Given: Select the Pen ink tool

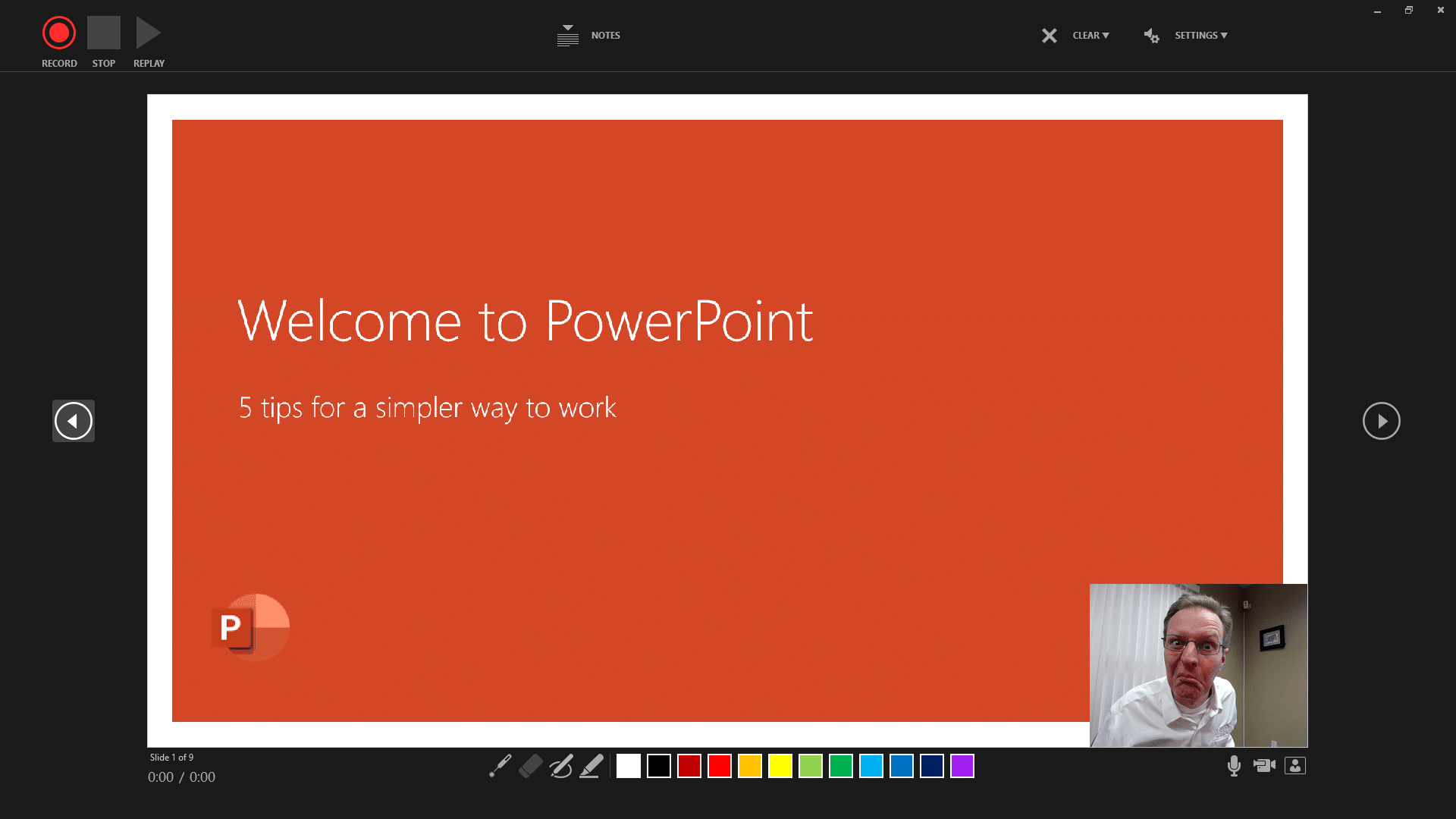Looking at the screenshot, I should click(561, 766).
